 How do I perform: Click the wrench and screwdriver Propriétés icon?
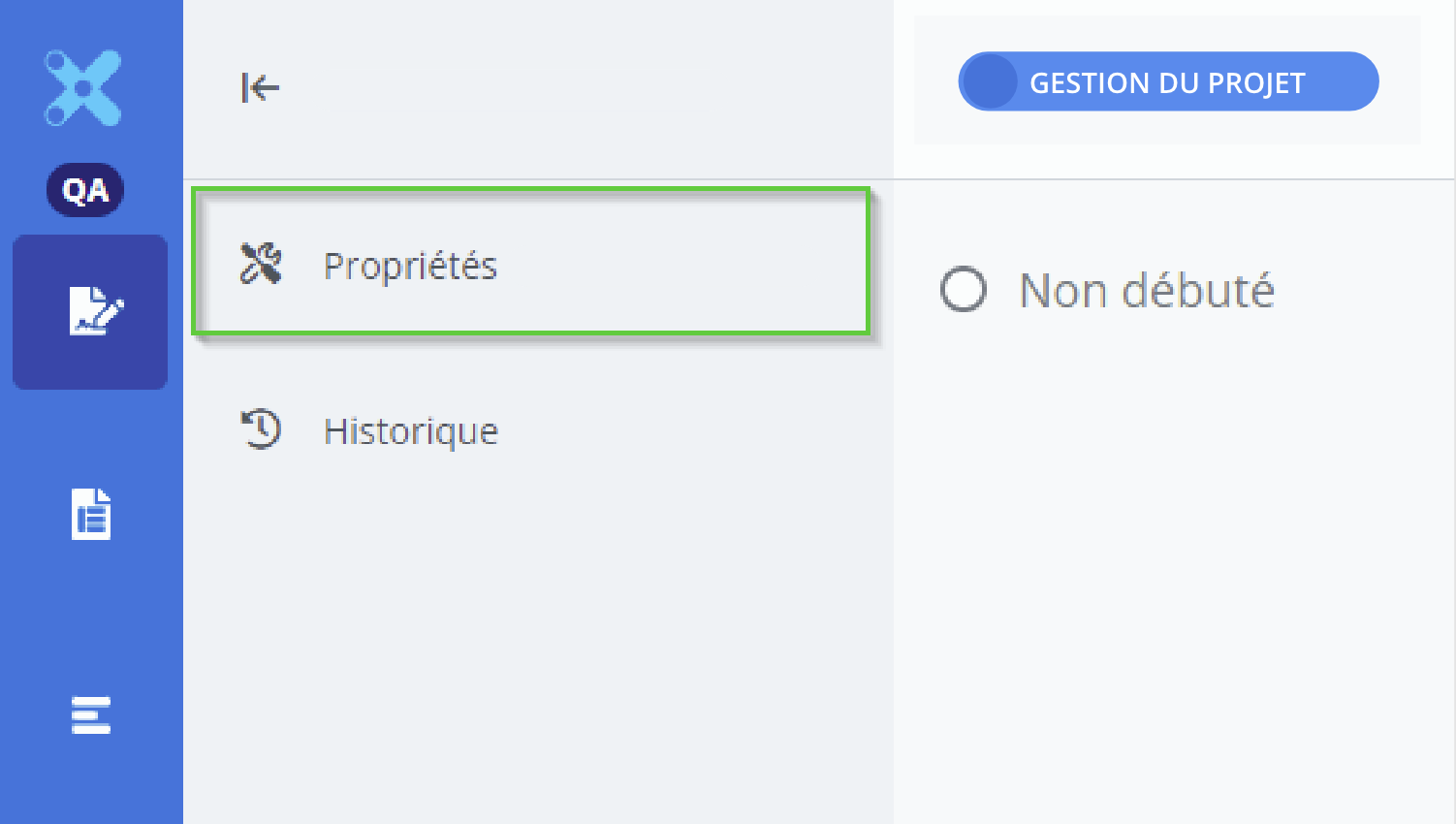point(261,264)
